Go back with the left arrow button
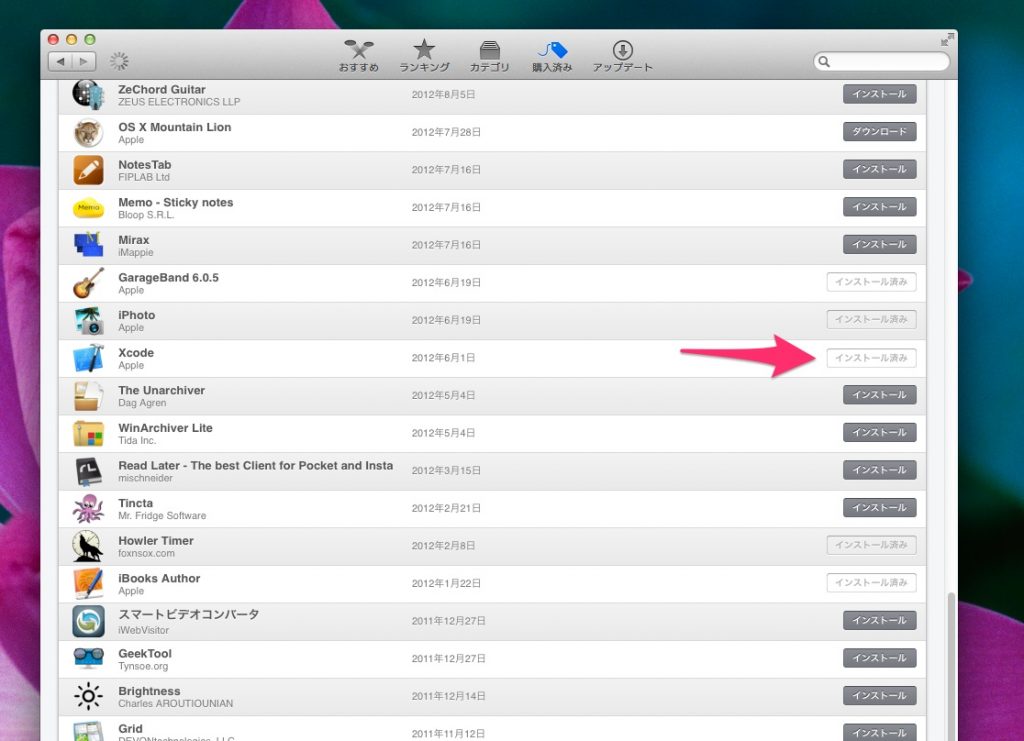The width and height of the screenshot is (1024, 741). pyautogui.click(x=61, y=61)
